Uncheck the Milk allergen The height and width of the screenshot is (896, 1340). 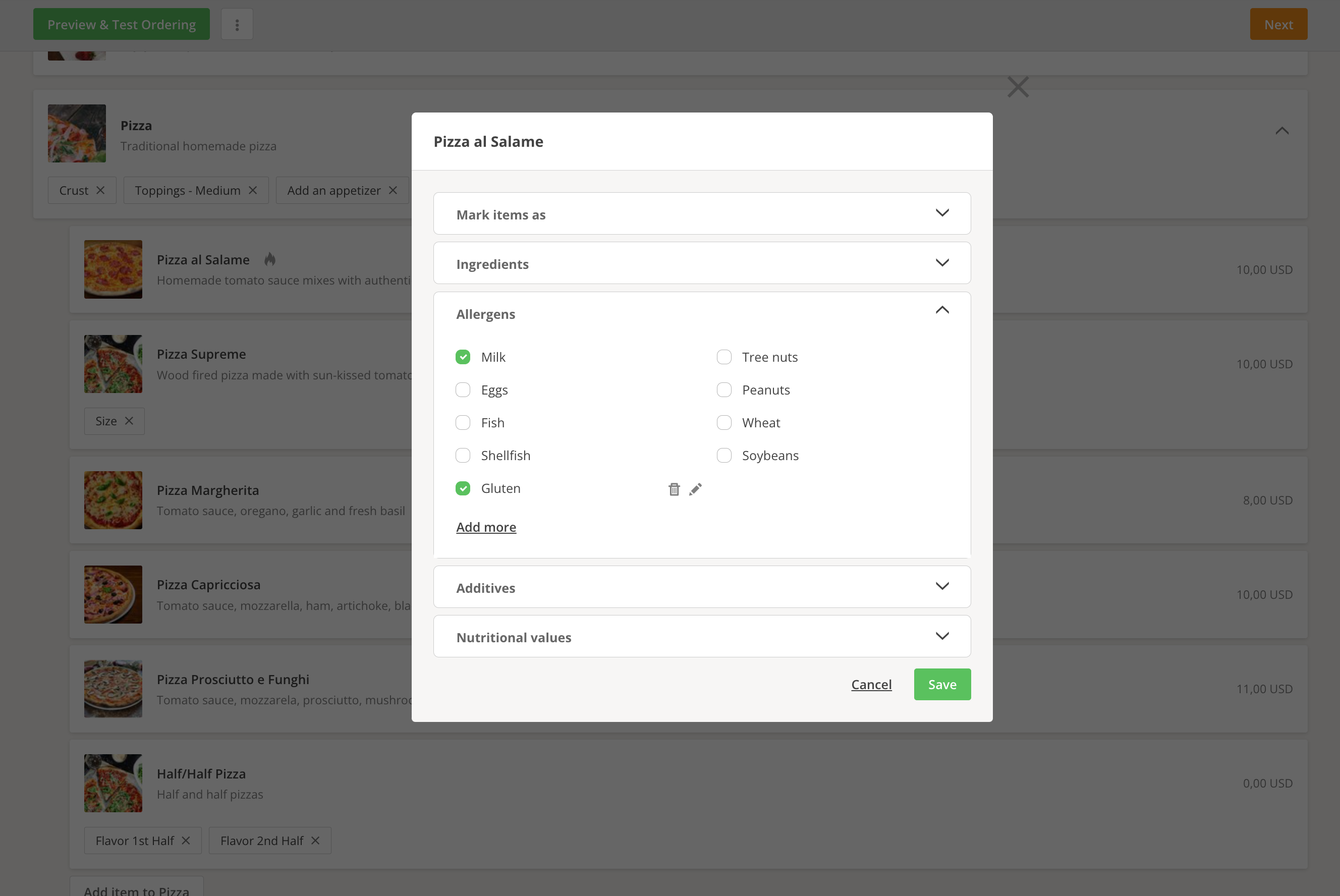[463, 357]
